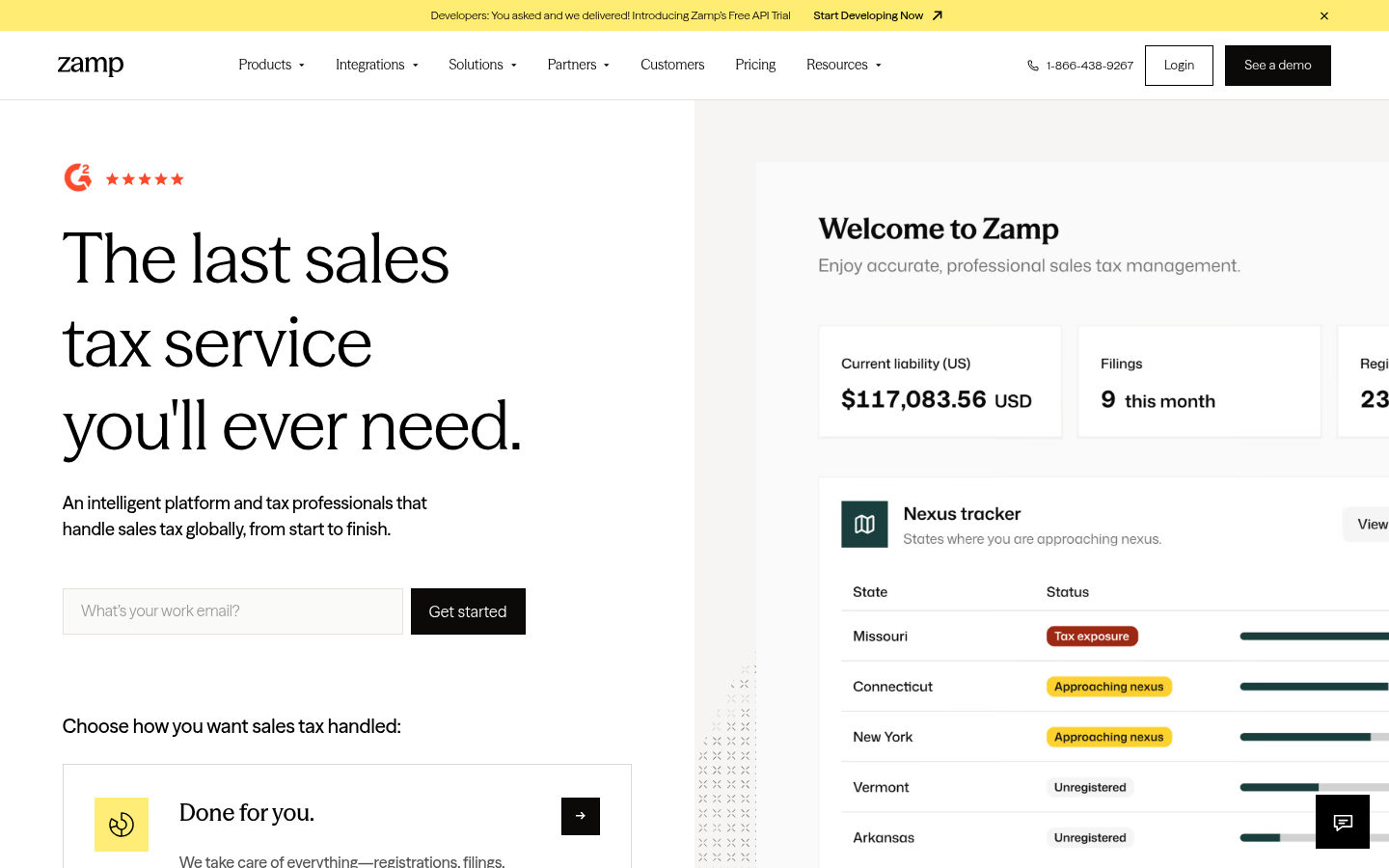
Task: Expand the Integrations dropdown menu
Action: pyautogui.click(x=377, y=65)
